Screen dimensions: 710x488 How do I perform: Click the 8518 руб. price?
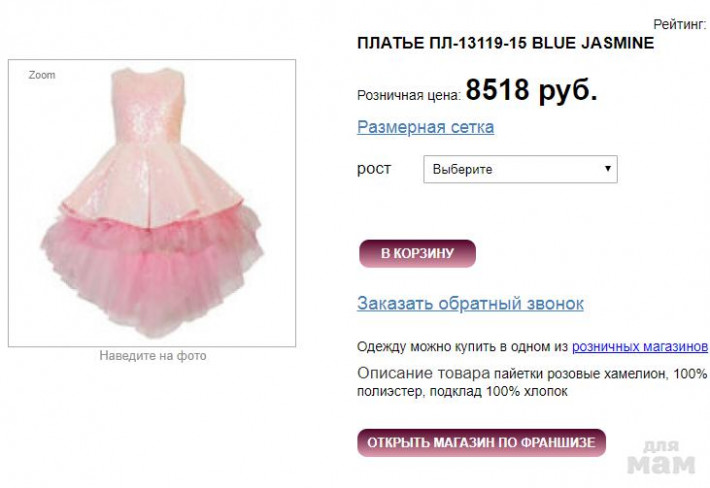[532, 90]
